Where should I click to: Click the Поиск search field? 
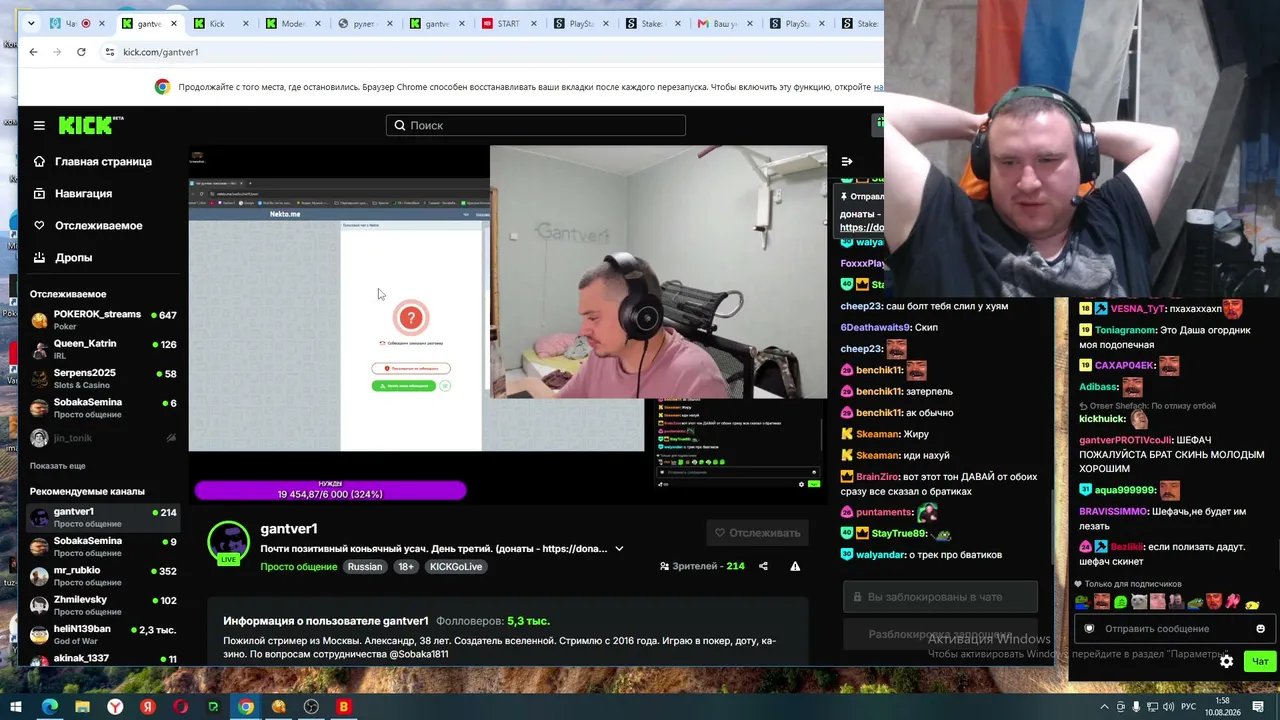[x=536, y=125]
